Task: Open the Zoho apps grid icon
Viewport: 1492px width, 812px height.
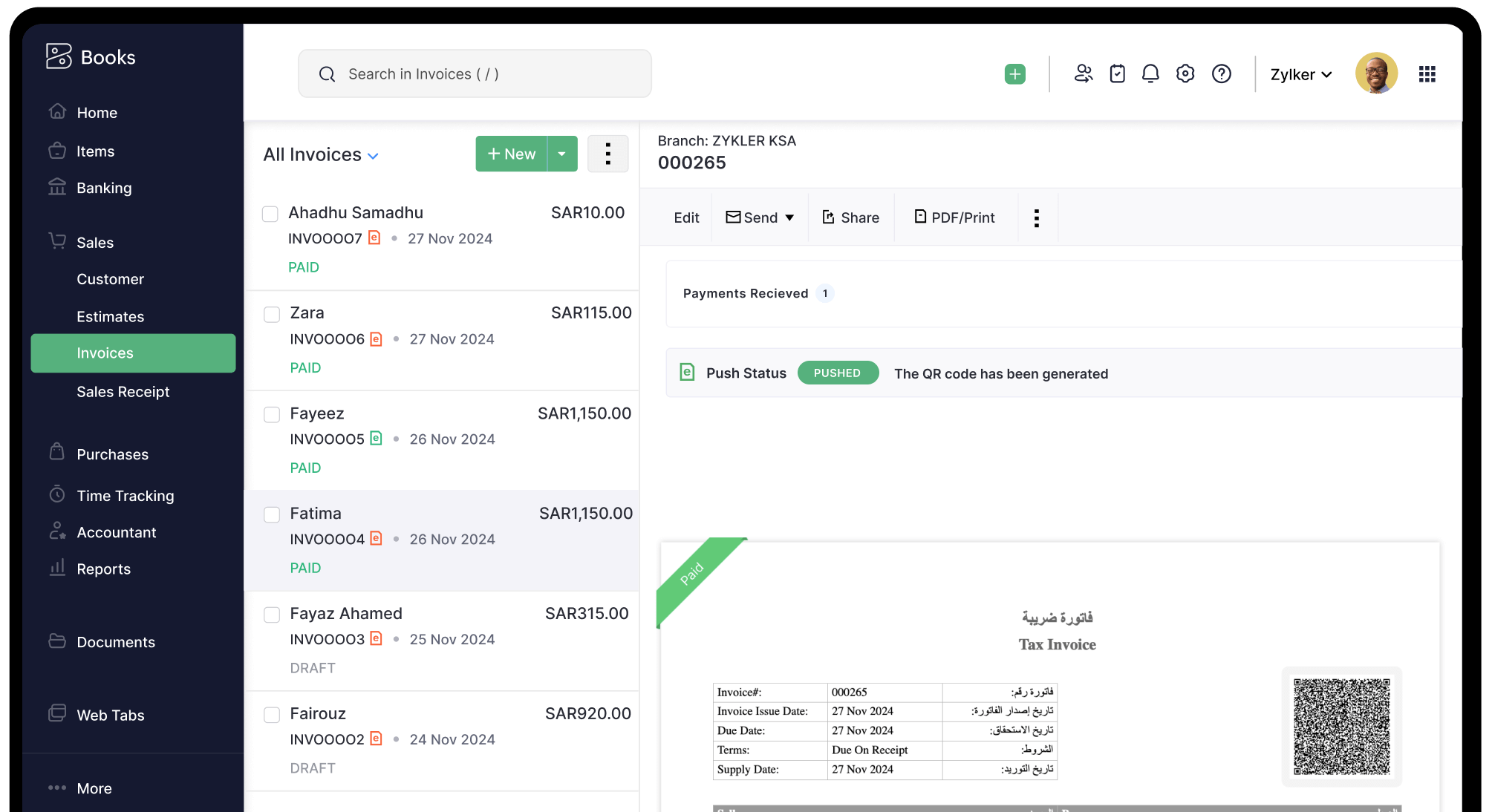Action: click(1427, 73)
